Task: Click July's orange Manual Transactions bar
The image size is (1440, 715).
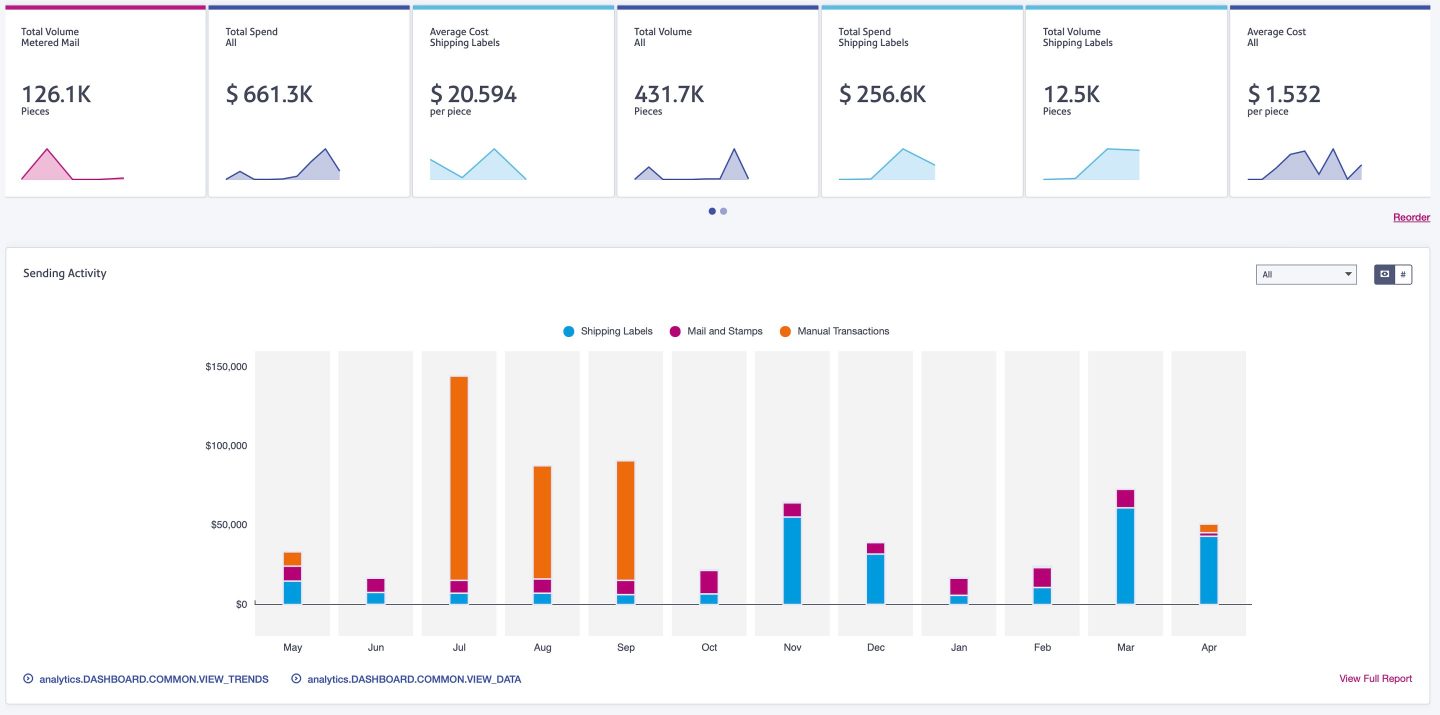Action: click(459, 478)
